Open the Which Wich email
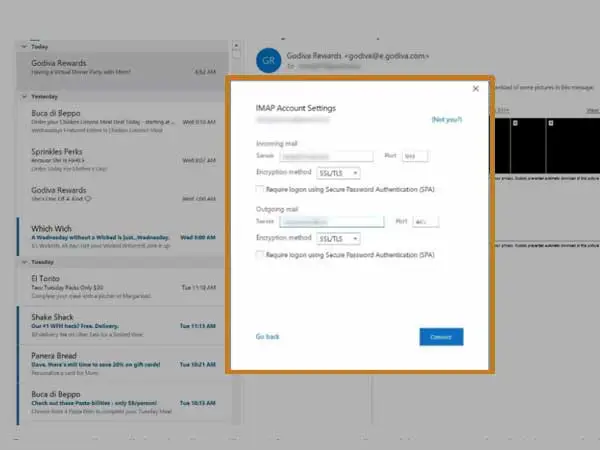Screen dimensions: 600x450 click(x=122, y=236)
